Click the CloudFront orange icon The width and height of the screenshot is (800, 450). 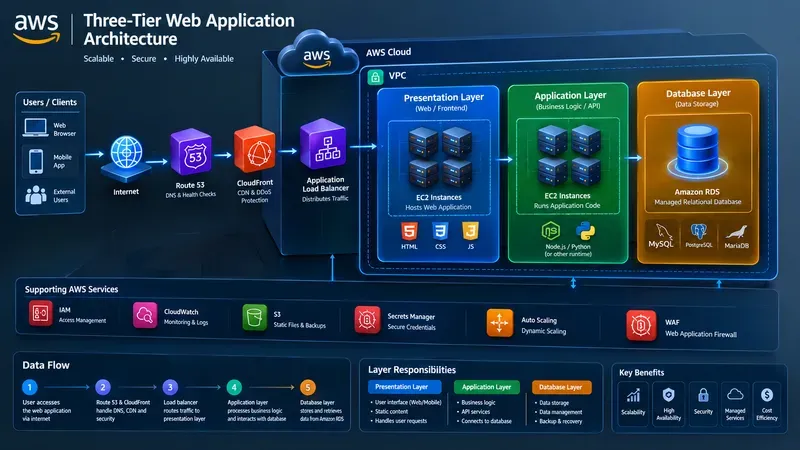coord(255,149)
